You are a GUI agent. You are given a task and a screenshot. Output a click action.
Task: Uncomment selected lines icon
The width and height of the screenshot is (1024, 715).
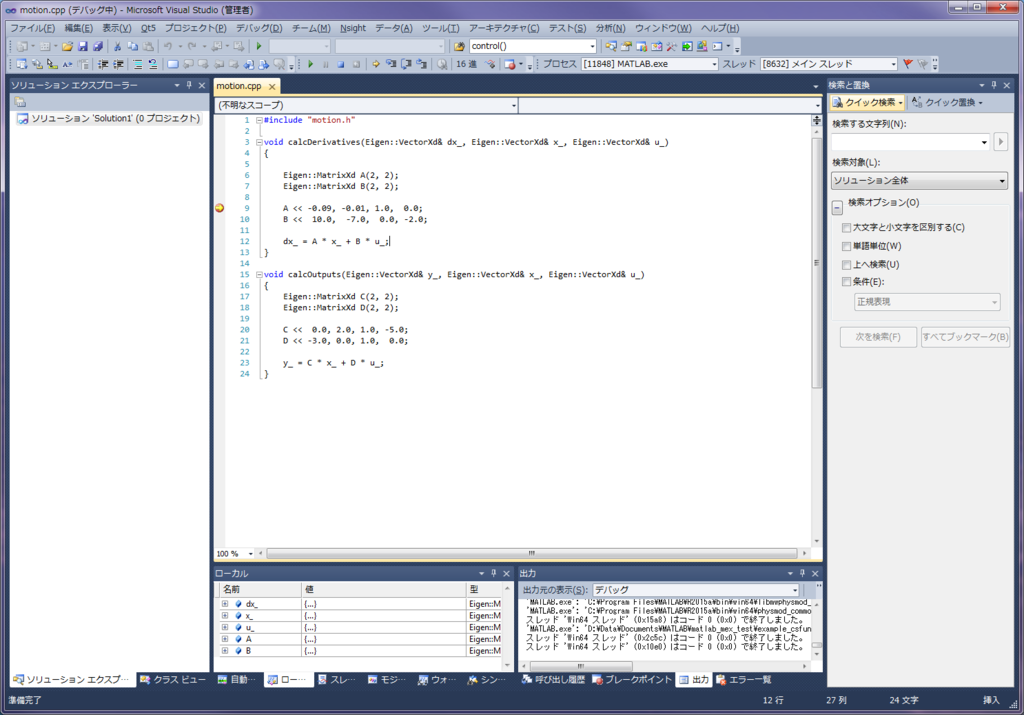(153, 64)
